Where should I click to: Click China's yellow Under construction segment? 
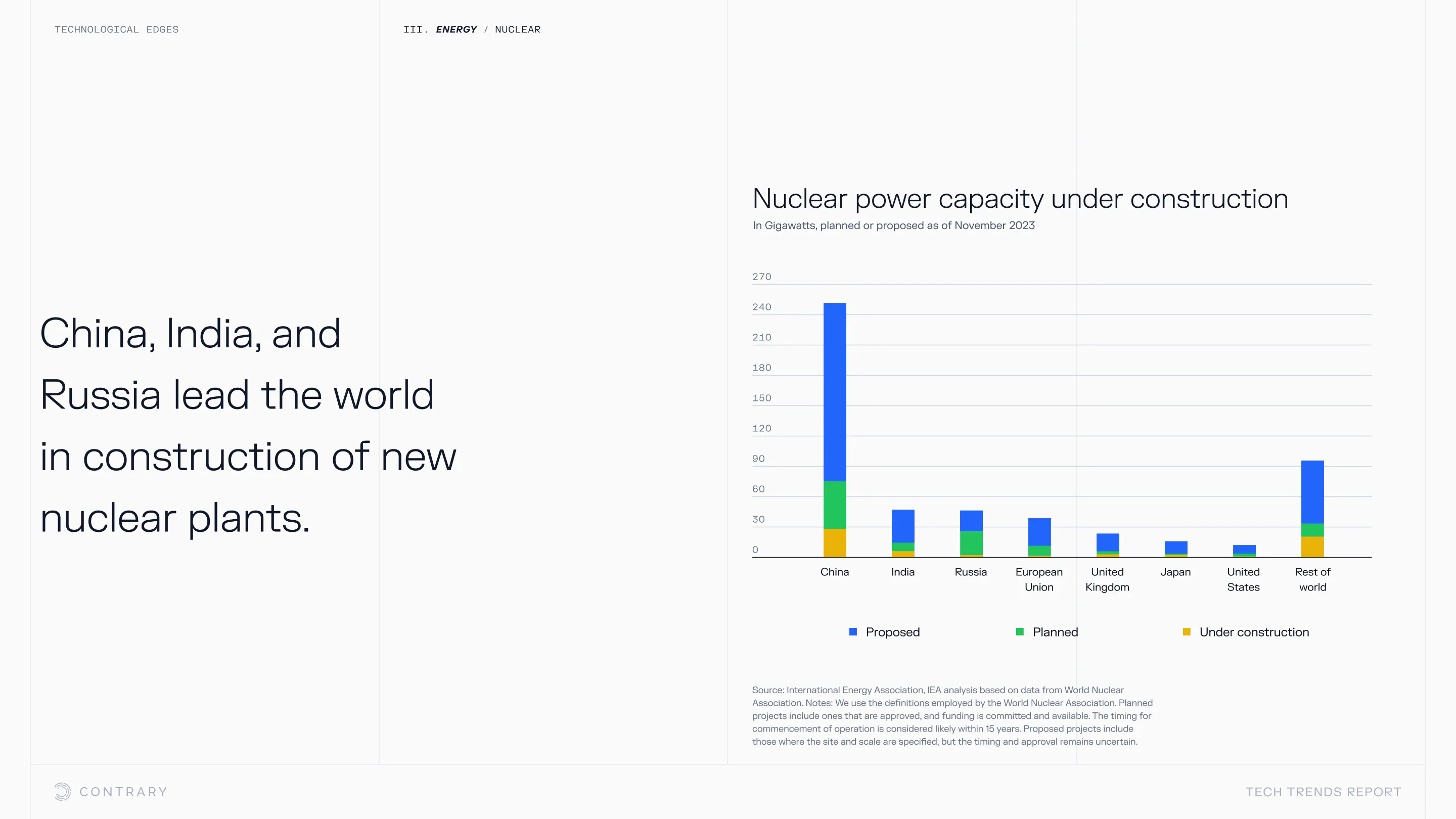pos(834,542)
